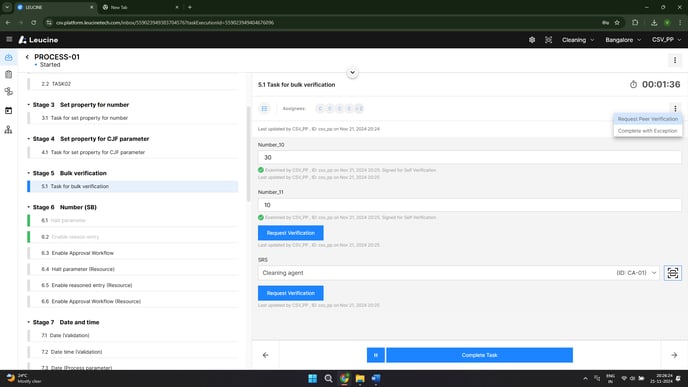Open task 7.2 Date time (Validation)
This screenshot has width=688, height=387.
tap(133, 352)
